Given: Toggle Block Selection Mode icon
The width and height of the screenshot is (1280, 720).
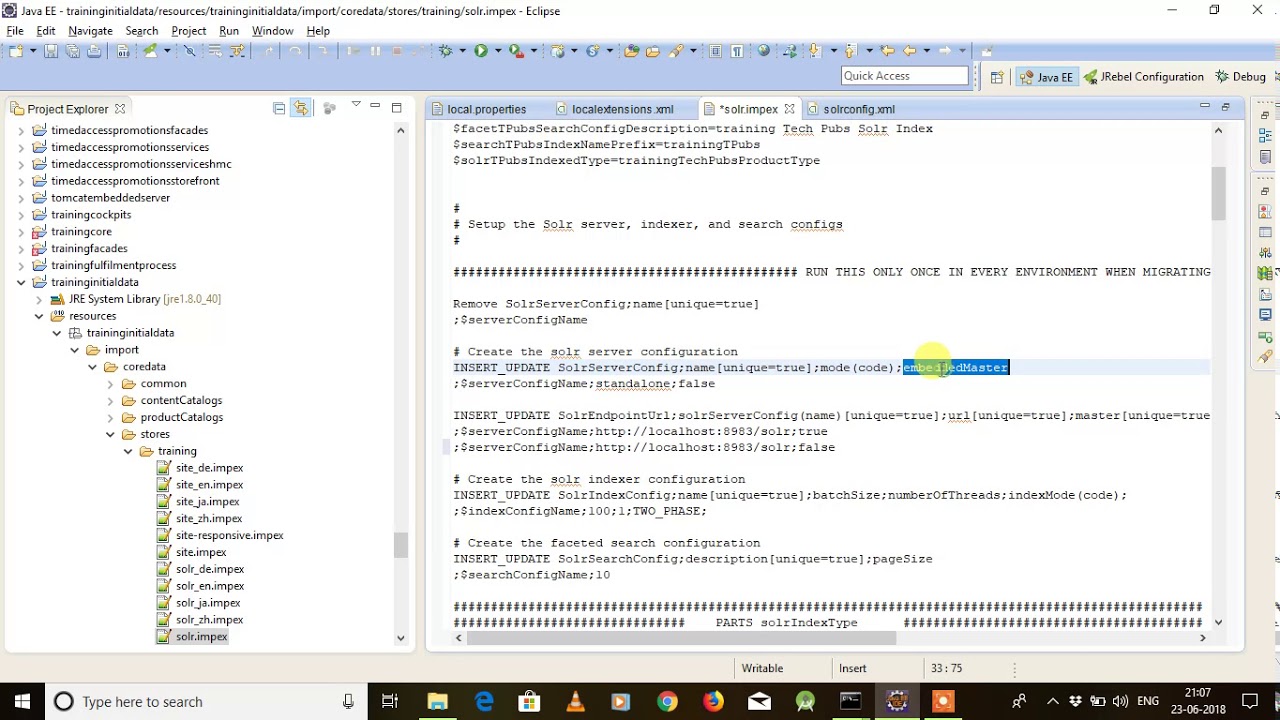Looking at the screenshot, I should click(715, 50).
